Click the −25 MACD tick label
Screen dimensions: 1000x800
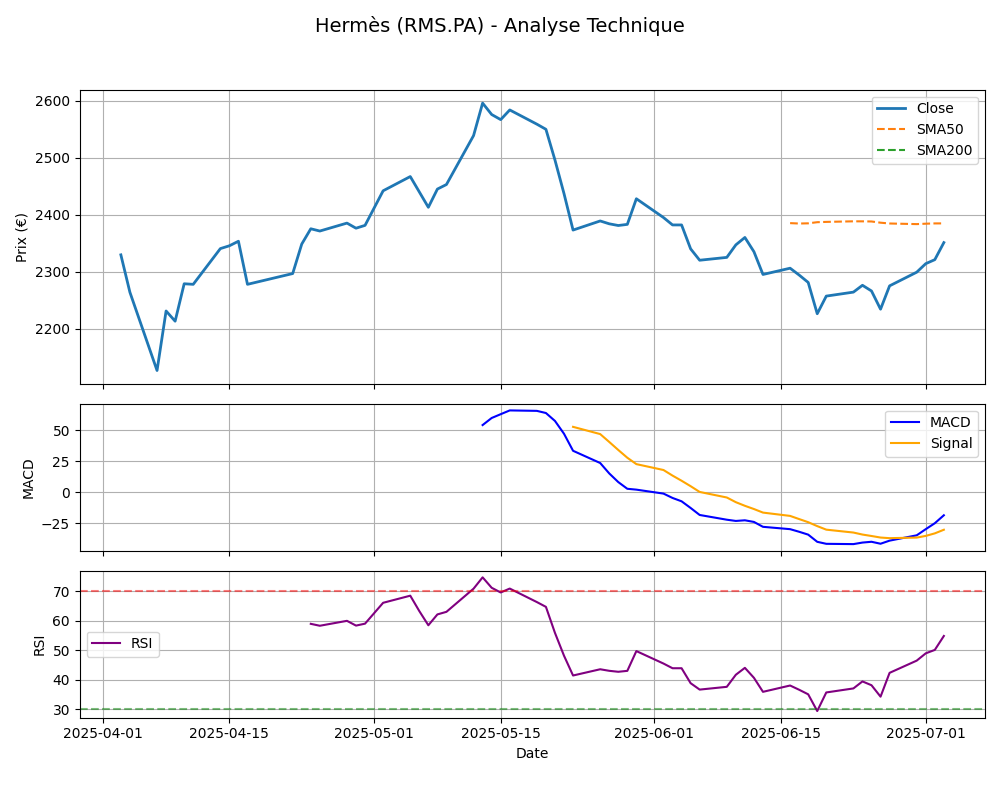[56, 524]
